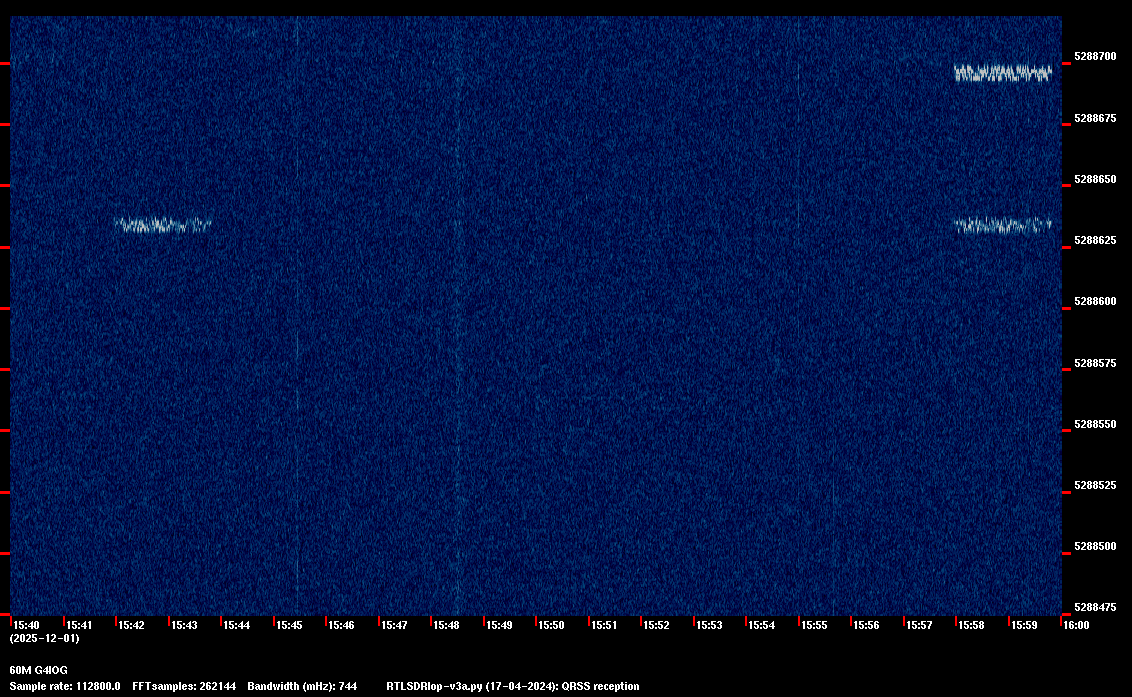This screenshot has height=697, width=1132.
Task: Click the 5288650 frequency label
Action: 1095,179
